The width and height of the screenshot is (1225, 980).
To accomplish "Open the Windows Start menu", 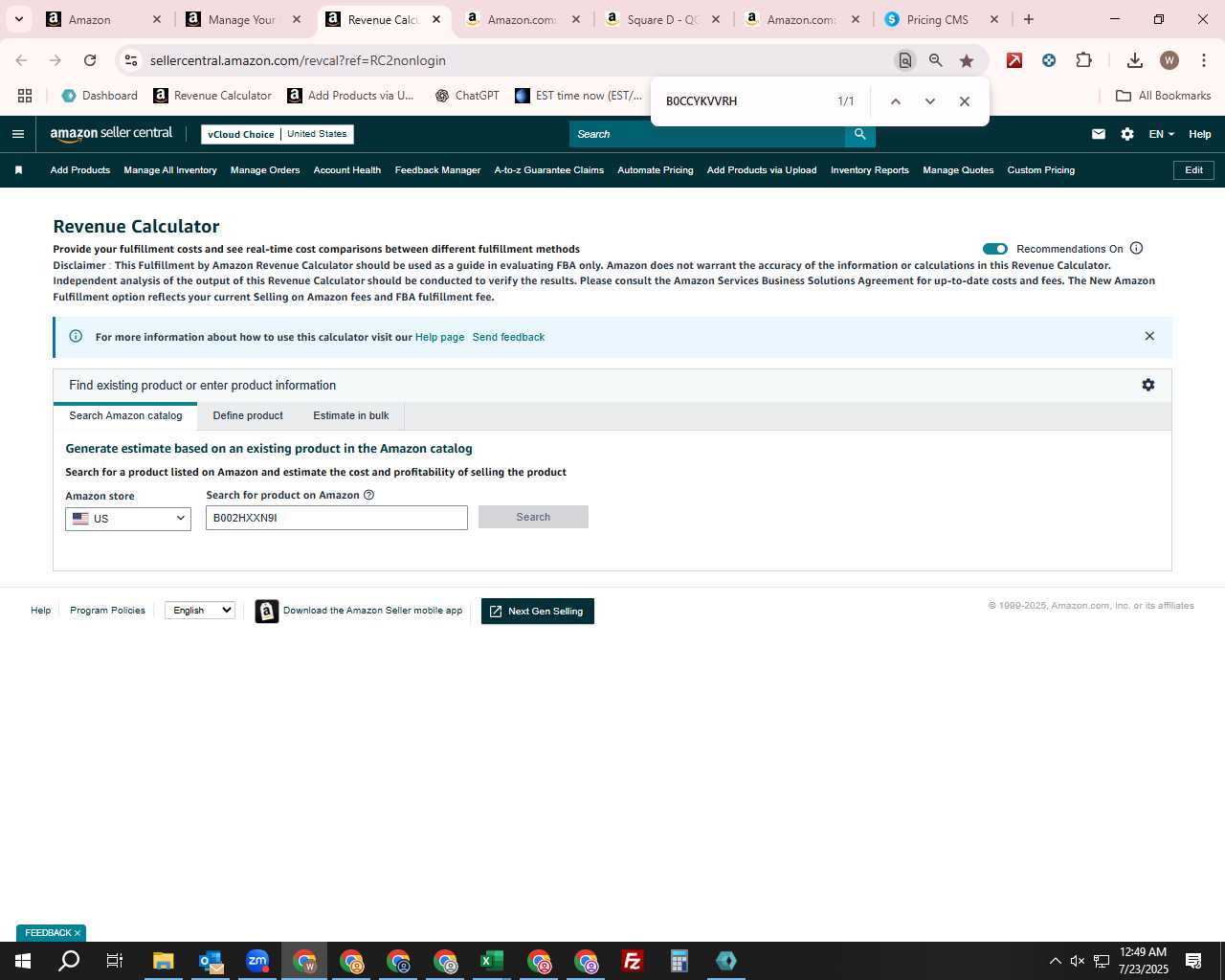I will tap(23, 961).
